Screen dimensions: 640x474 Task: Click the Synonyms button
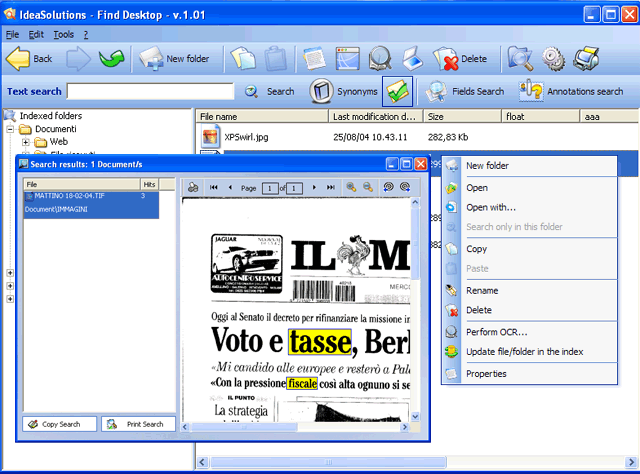[x=344, y=91]
